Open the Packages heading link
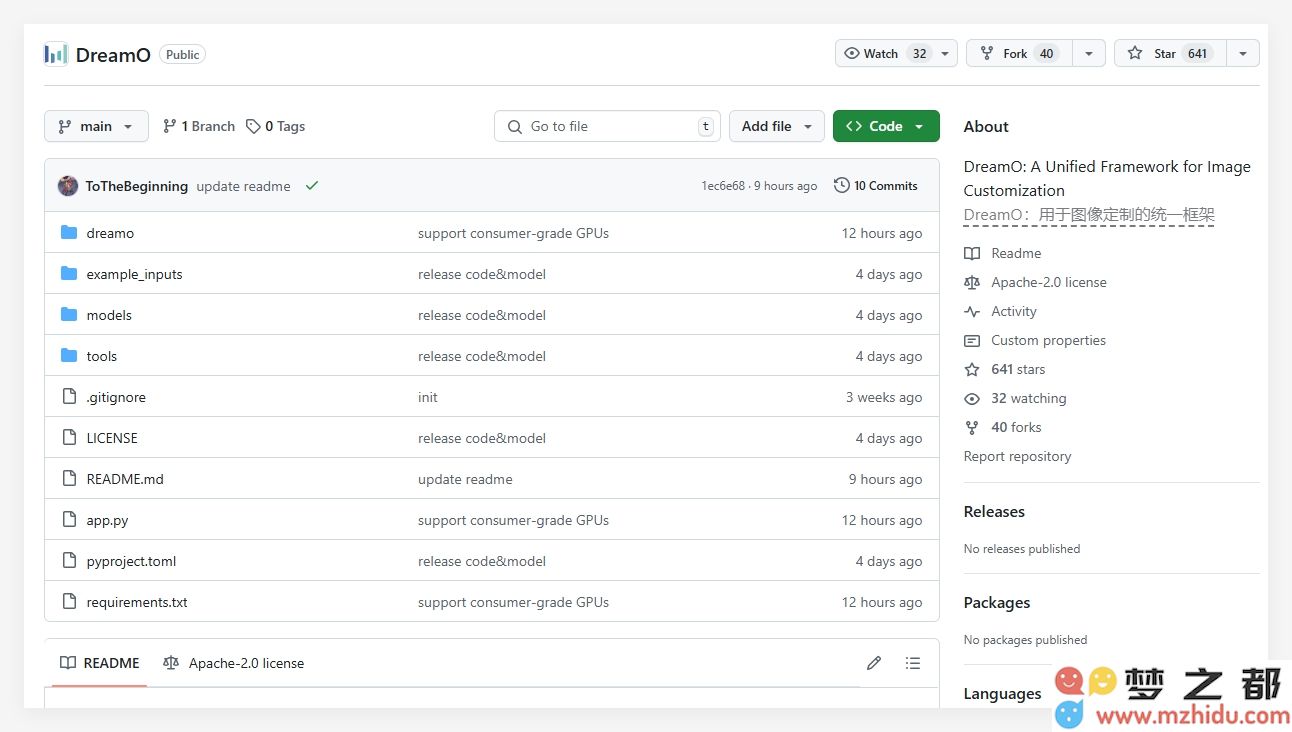Image resolution: width=1292 pixels, height=732 pixels. [x=997, y=602]
